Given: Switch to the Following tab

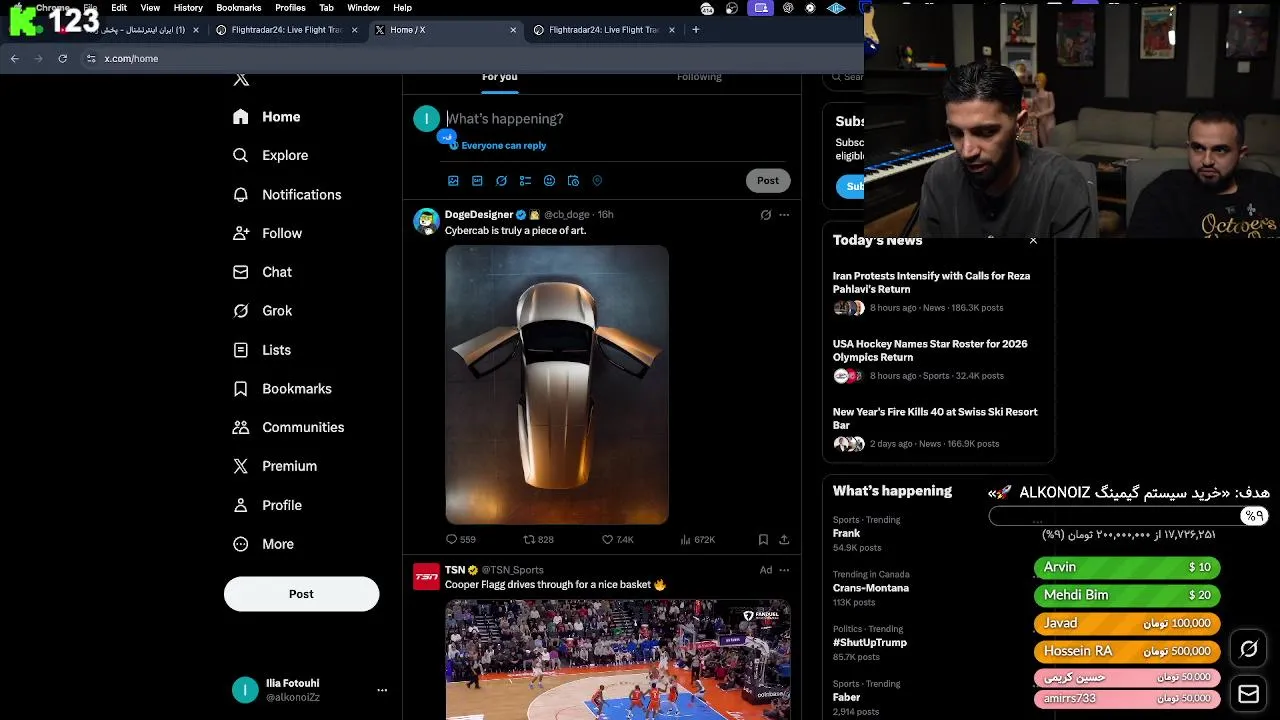Looking at the screenshot, I should tap(699, 77).
